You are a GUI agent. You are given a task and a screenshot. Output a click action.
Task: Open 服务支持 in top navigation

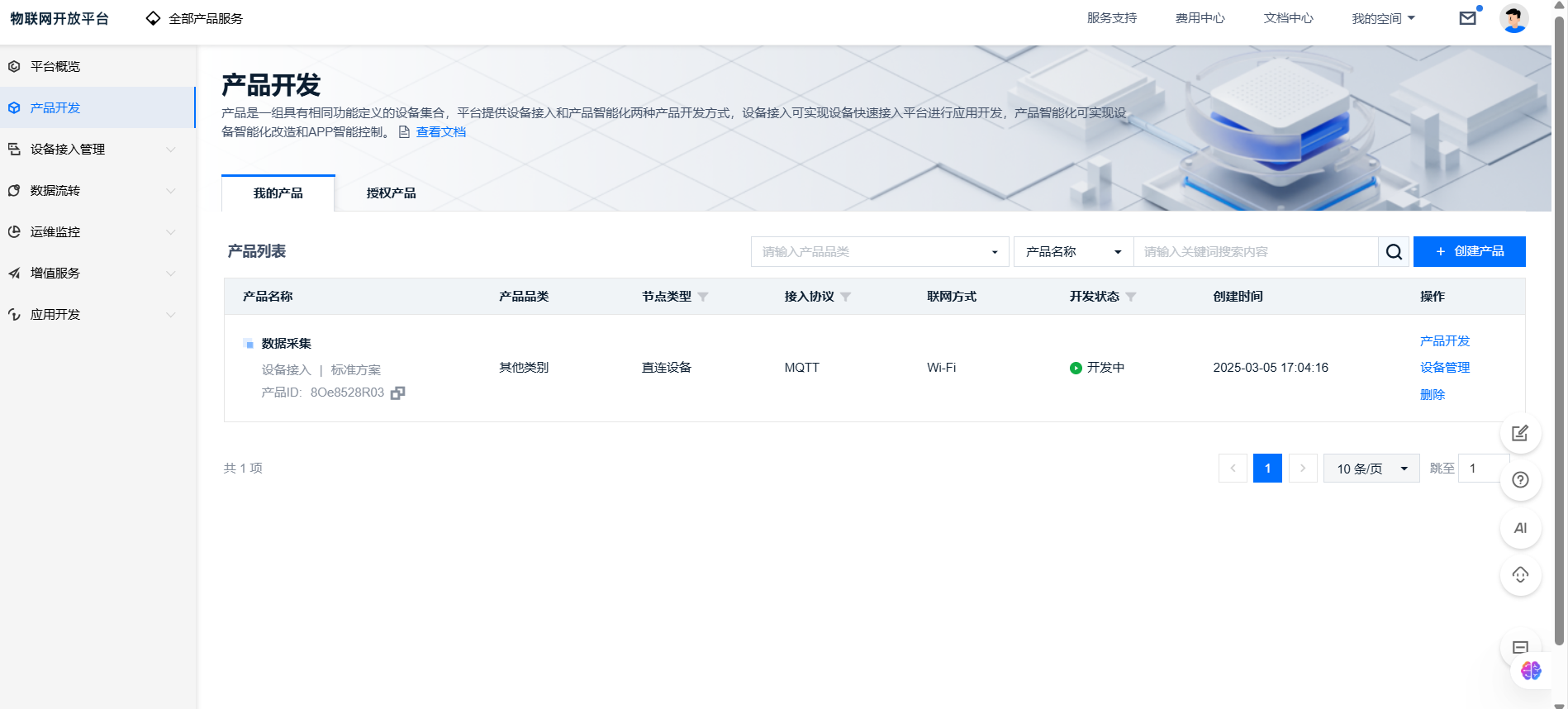pyautogui.click(x=1111, y=18)
